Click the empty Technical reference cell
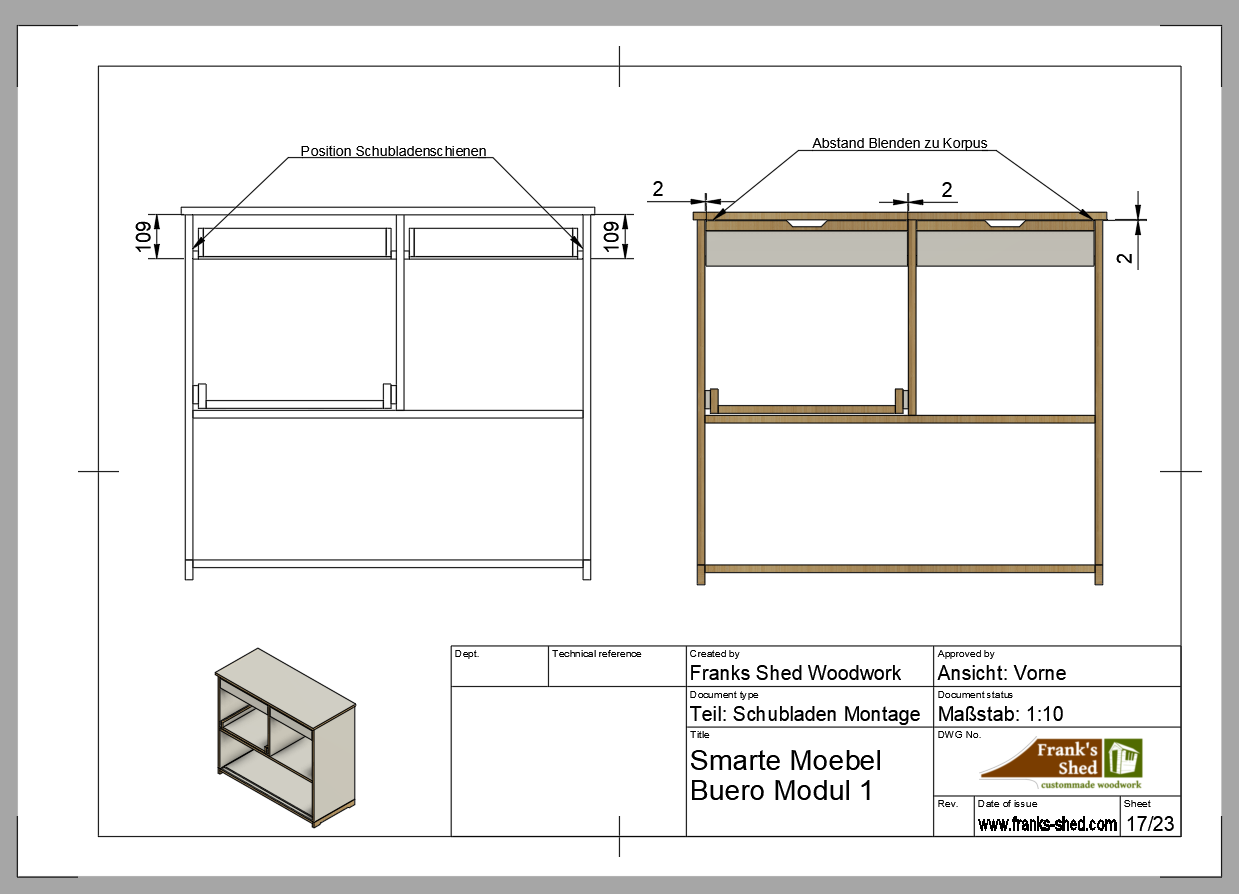1239x894 pixels. (x=617, y=672)
